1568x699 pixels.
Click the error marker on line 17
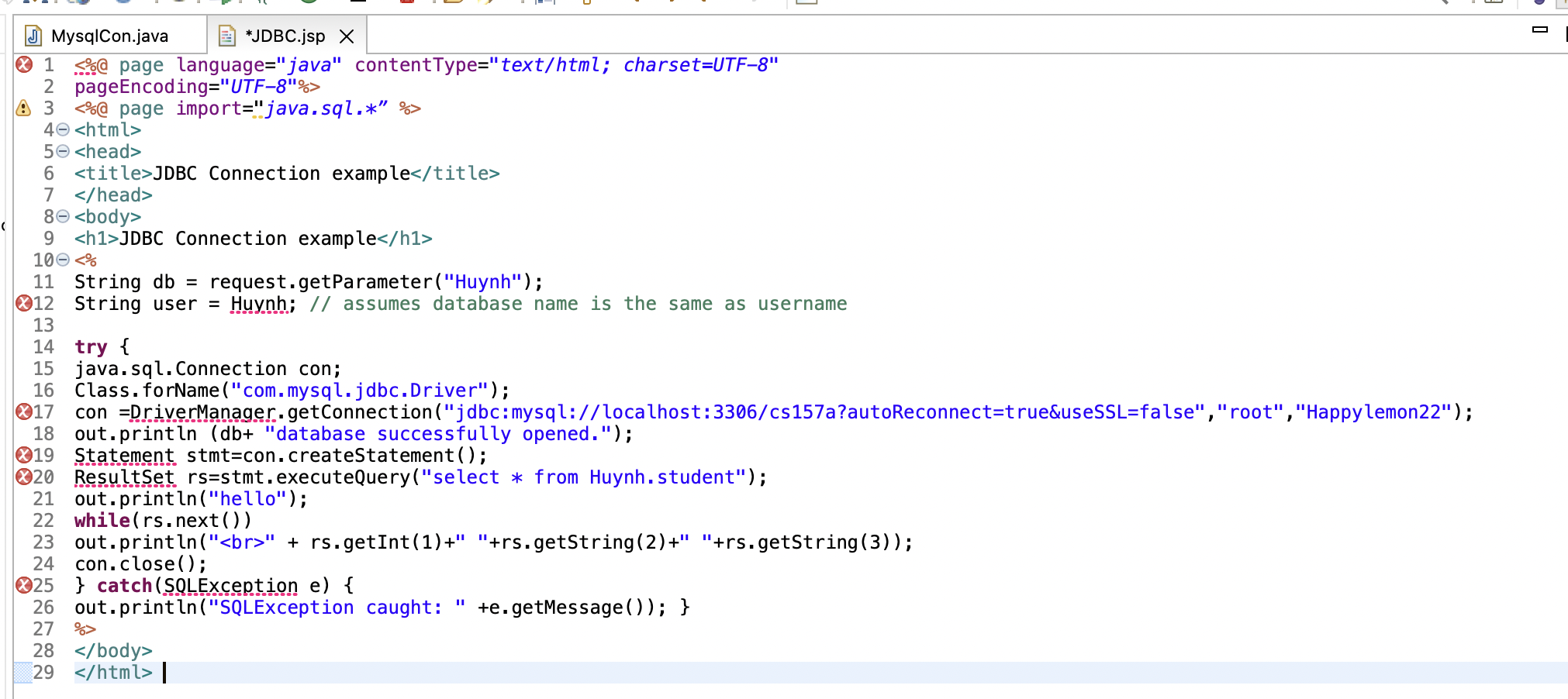pyautogui.click(x=24, y=411)
